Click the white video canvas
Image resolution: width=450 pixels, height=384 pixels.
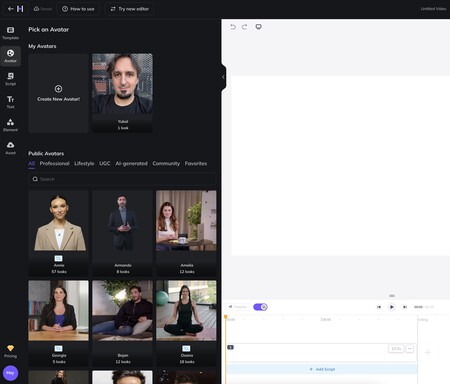tap(340, 166)
